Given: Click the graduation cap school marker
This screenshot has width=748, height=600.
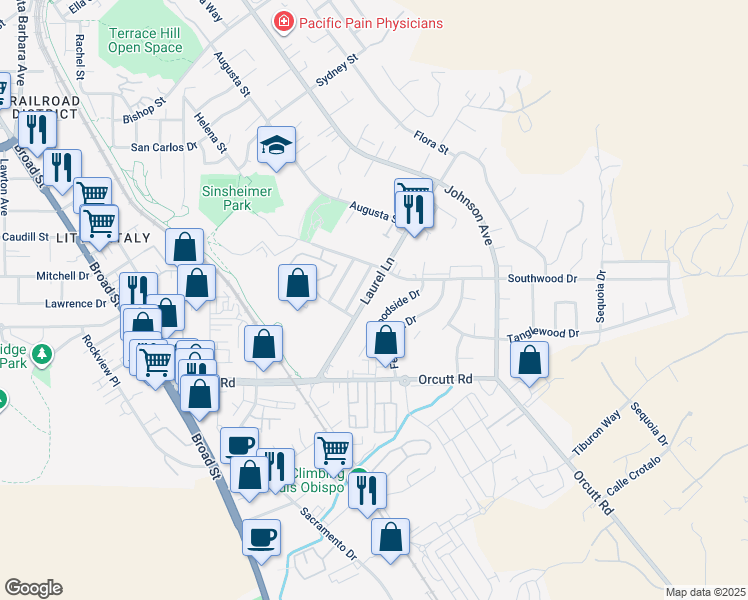Looking at the screenshot, I should click(276, 146).
